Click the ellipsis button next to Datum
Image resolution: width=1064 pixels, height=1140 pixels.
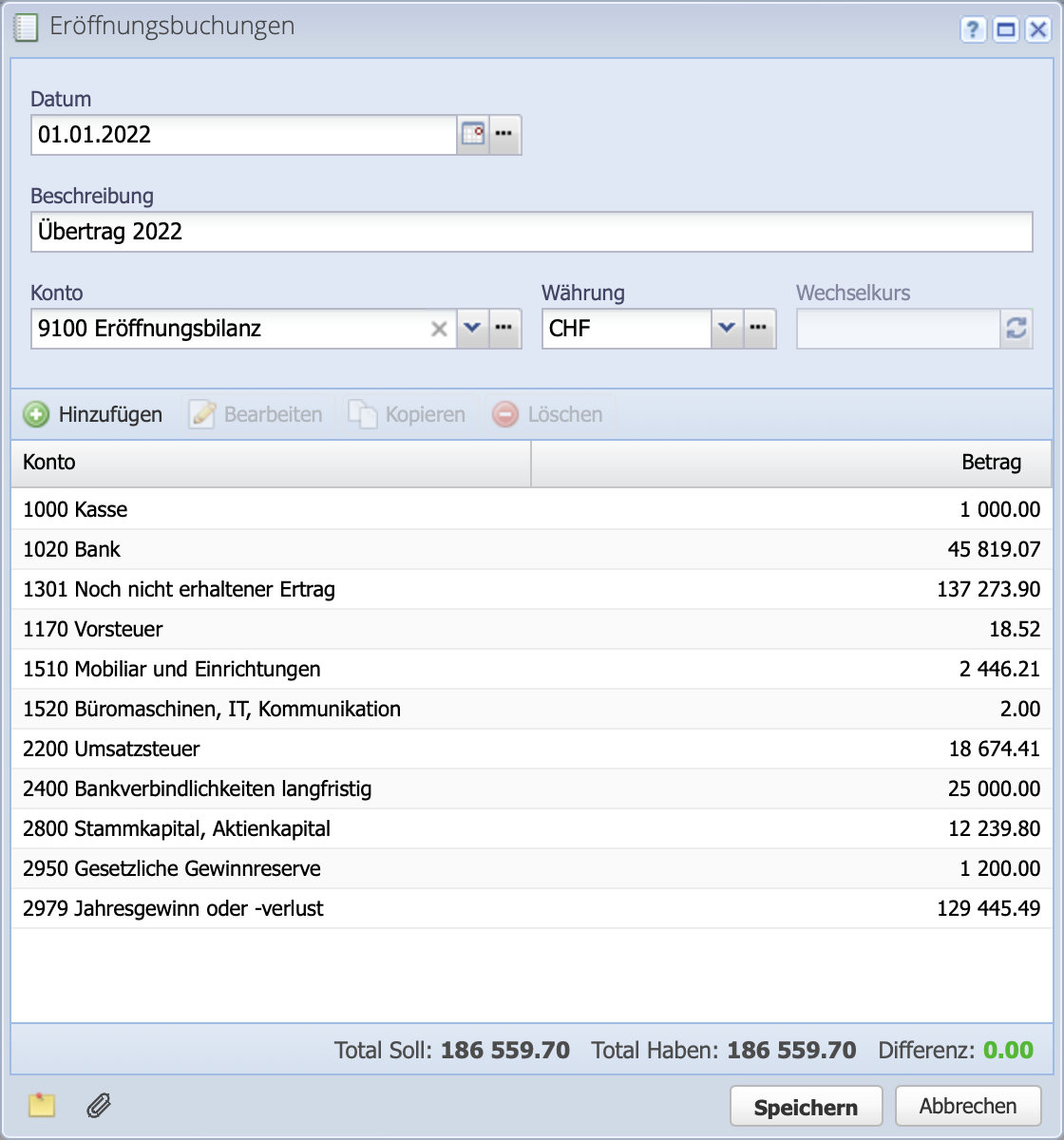coord(504,135)
